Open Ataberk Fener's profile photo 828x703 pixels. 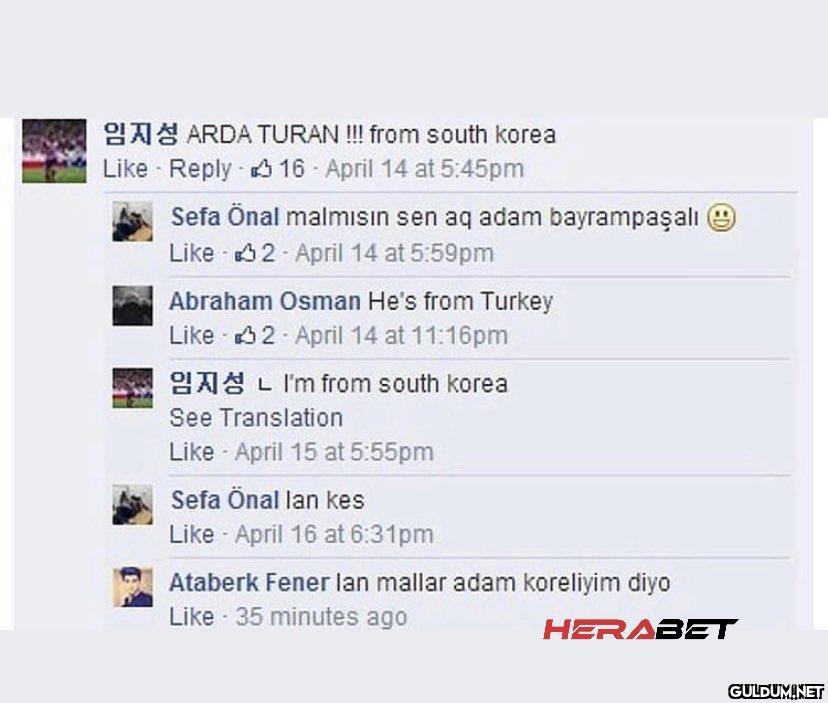[x=132, y=587]
